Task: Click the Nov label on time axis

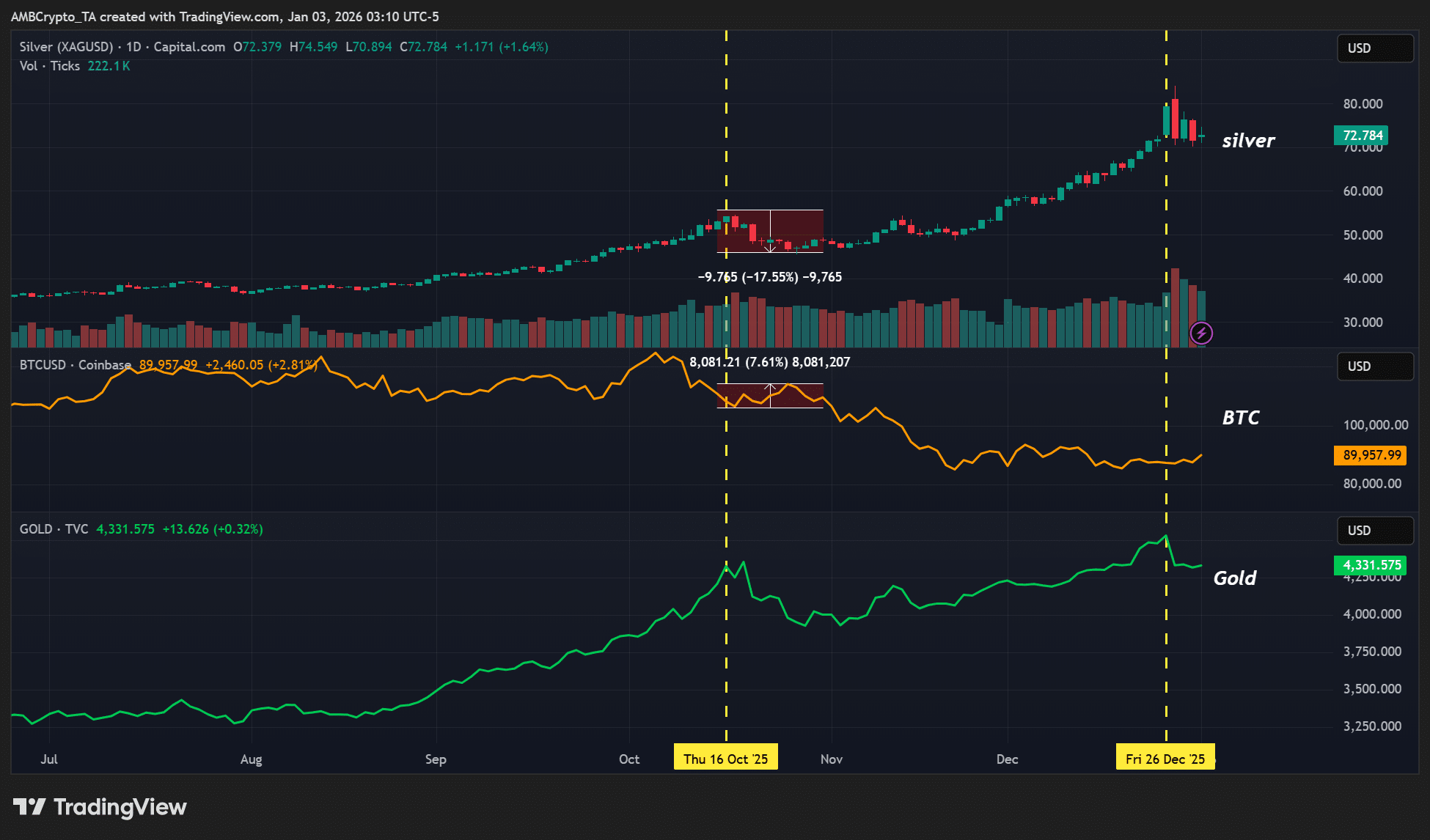Action: pos(831,759)
